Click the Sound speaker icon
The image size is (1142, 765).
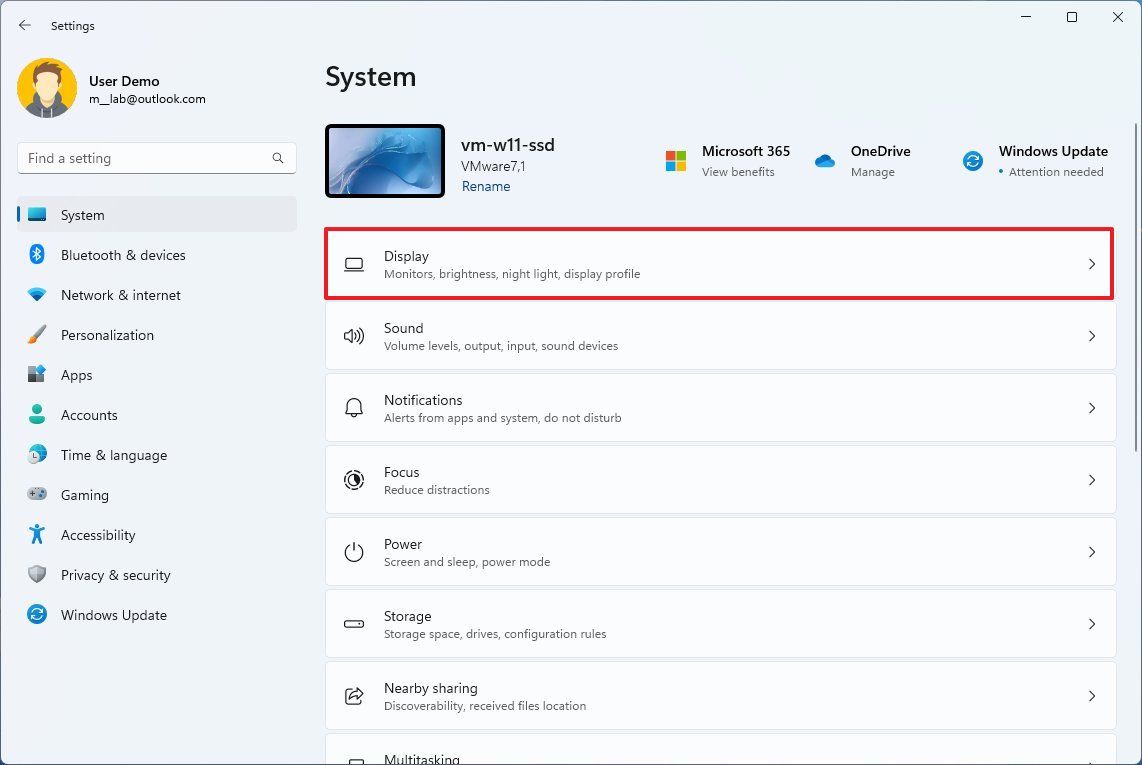pyautogui.click(x=354, y=336)
